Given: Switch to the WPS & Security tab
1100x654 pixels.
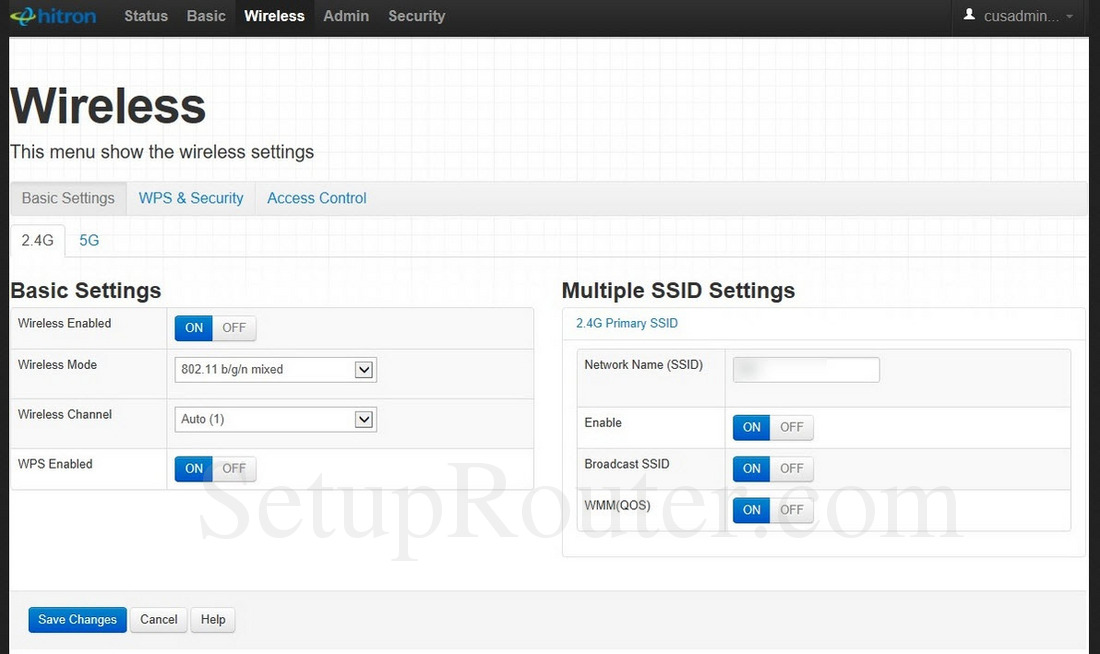Looking at the screenshot, I should click(x=190, y=197).
